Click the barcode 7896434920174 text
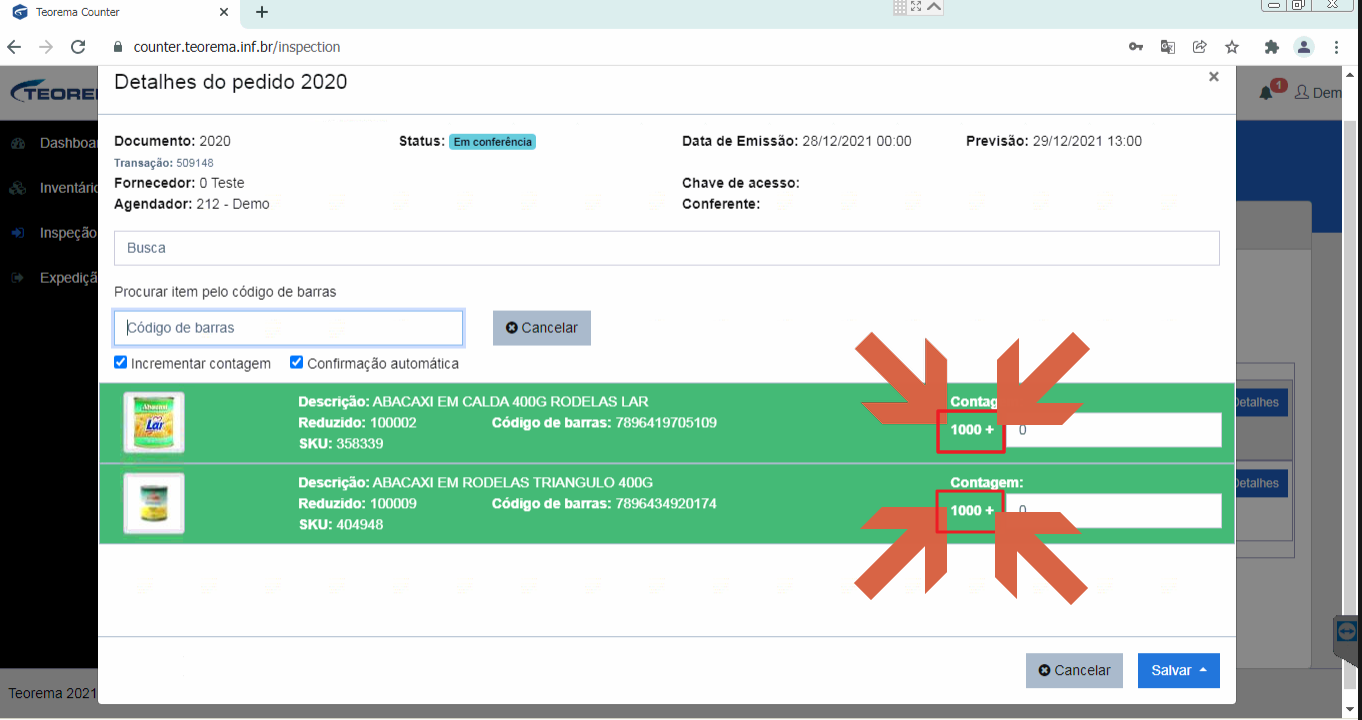Screen dimensions: 1362x720 (x=666, y=504)
